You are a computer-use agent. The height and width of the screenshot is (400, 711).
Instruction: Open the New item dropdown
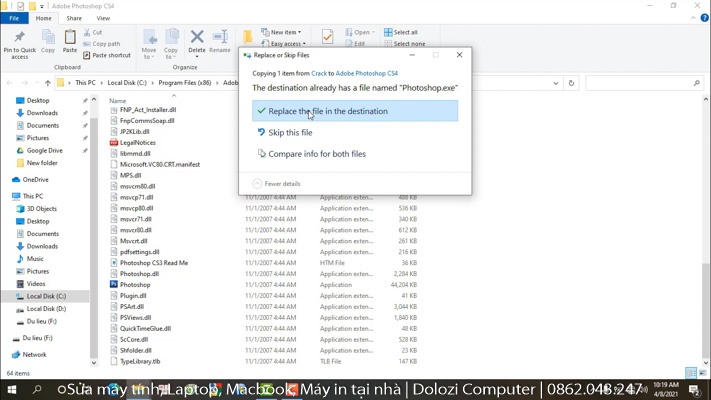click(x=283, y=32)
